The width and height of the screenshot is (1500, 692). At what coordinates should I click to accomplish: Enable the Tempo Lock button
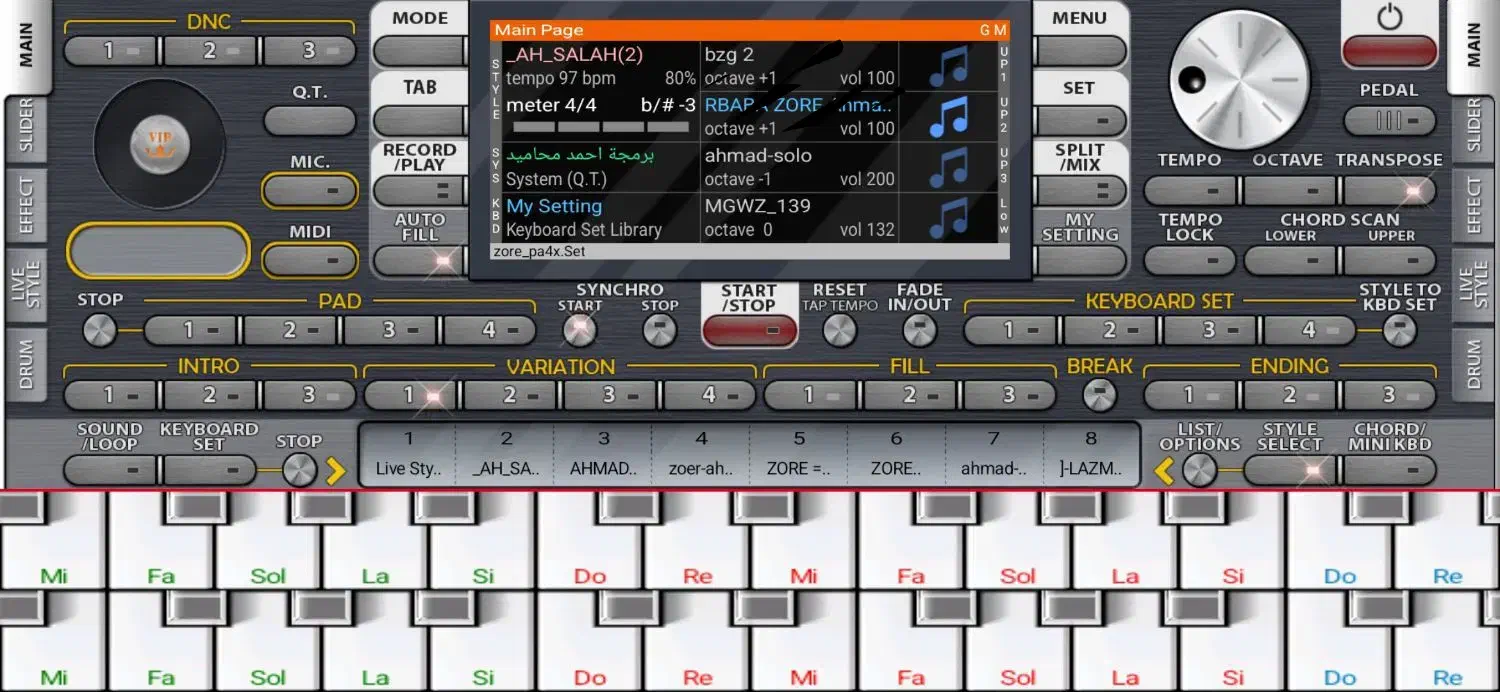pyautogui.click(x=1190, y=260)
